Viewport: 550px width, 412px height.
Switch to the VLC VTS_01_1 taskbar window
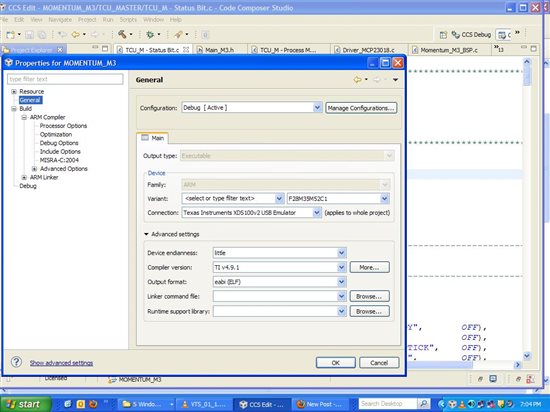coord(203,404)
